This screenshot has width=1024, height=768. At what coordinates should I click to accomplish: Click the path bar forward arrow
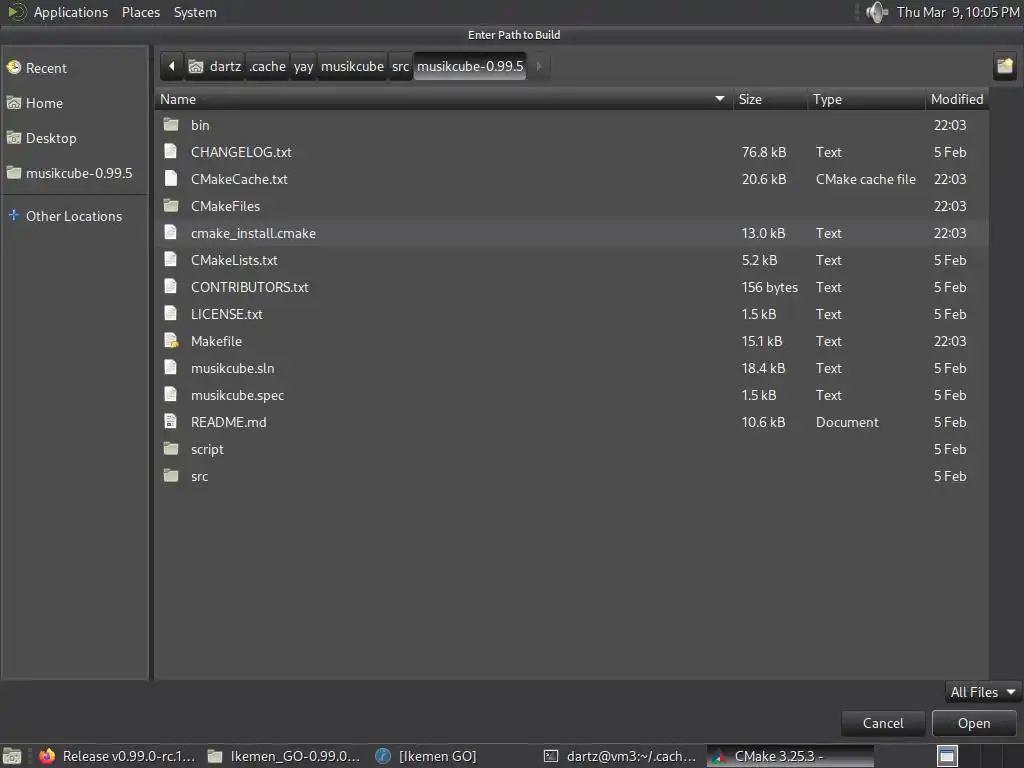(x=539, y=66)
